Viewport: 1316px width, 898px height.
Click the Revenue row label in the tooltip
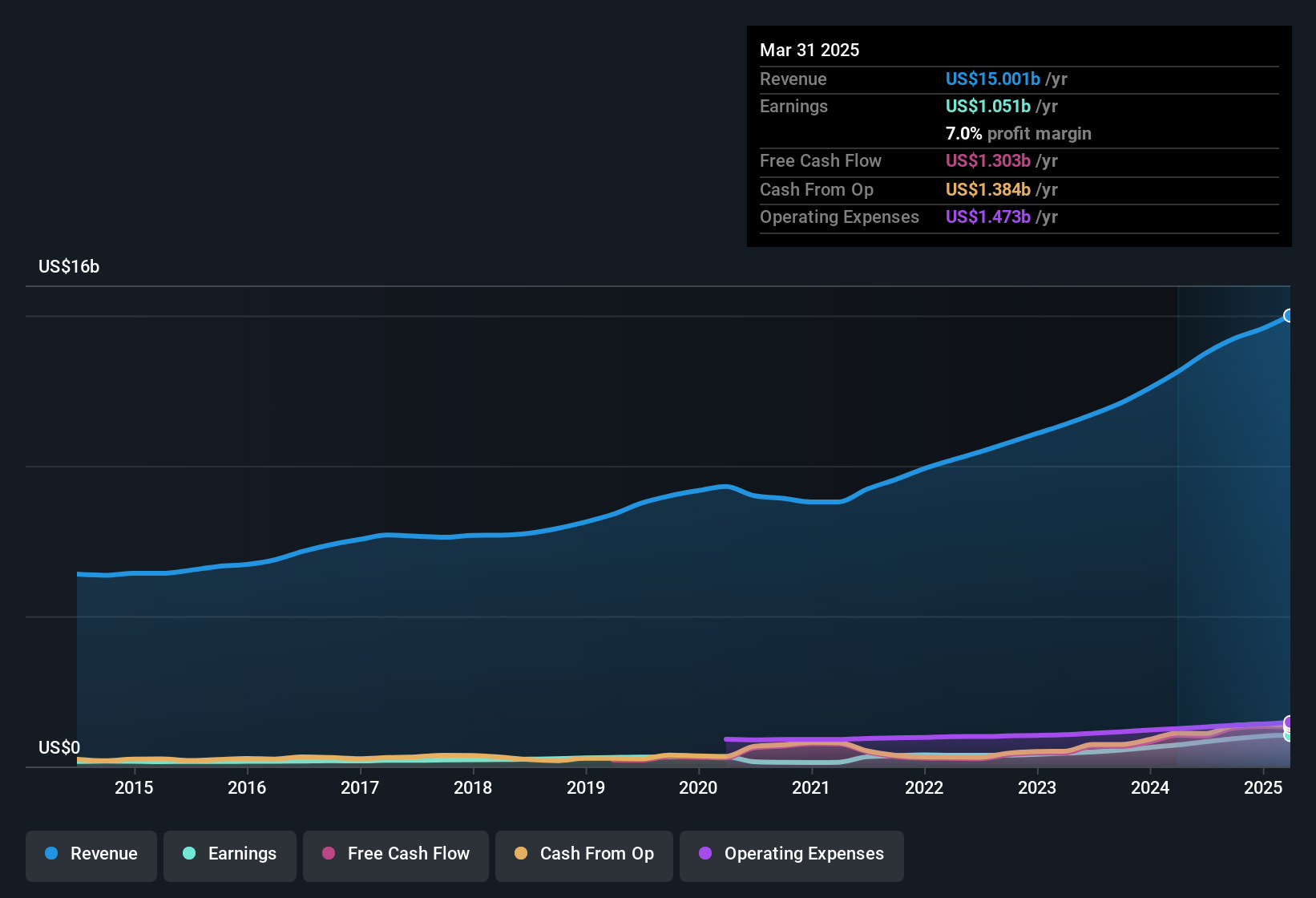pyautogui.click(x=793, y=79)
